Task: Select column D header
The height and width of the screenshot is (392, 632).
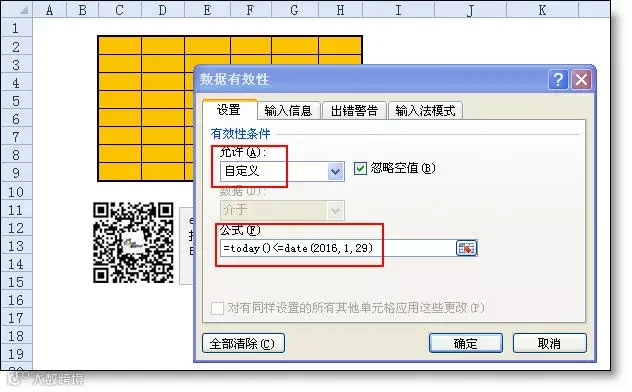Action: point(163,9)
